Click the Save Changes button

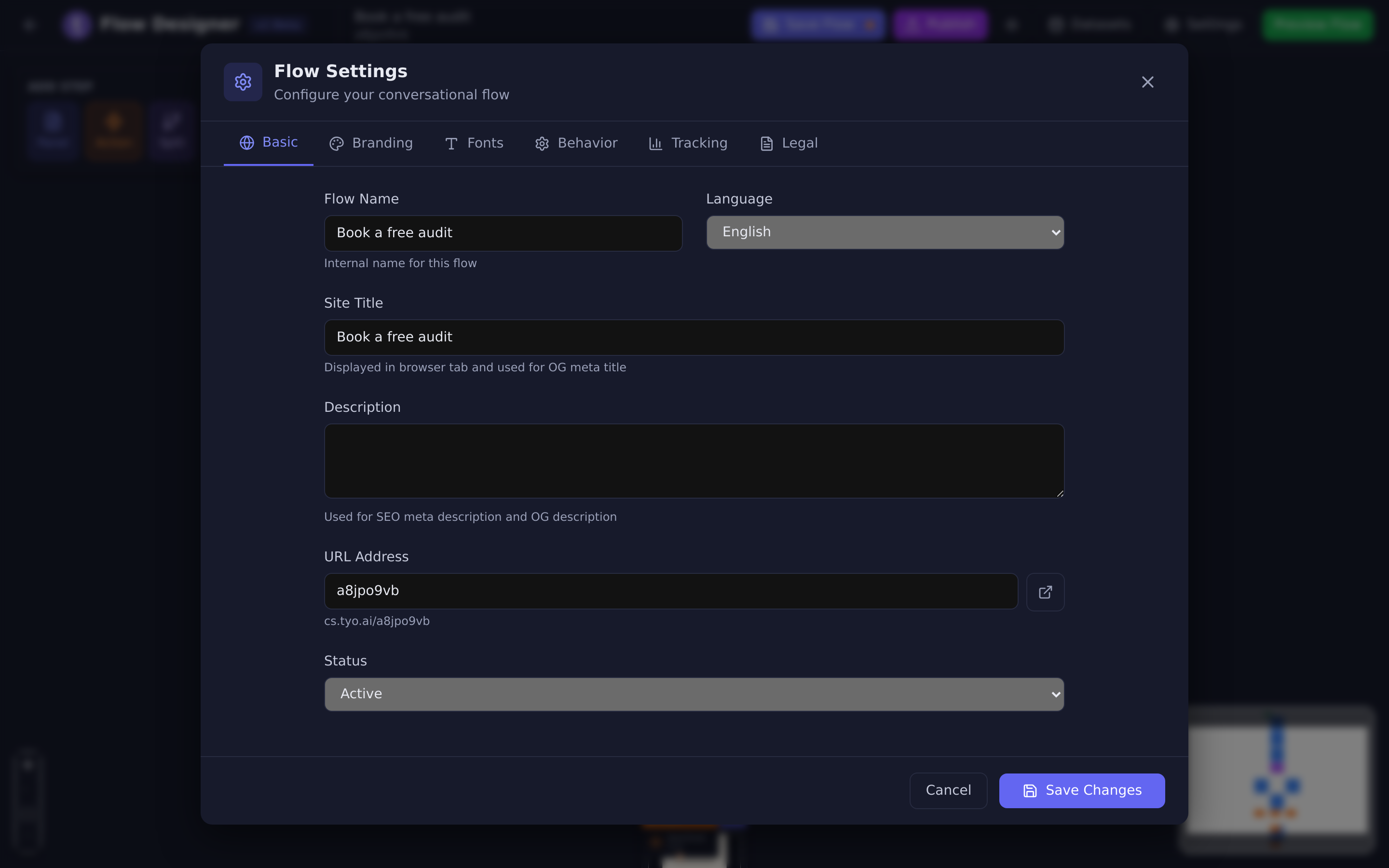(x=1082, y=790)
